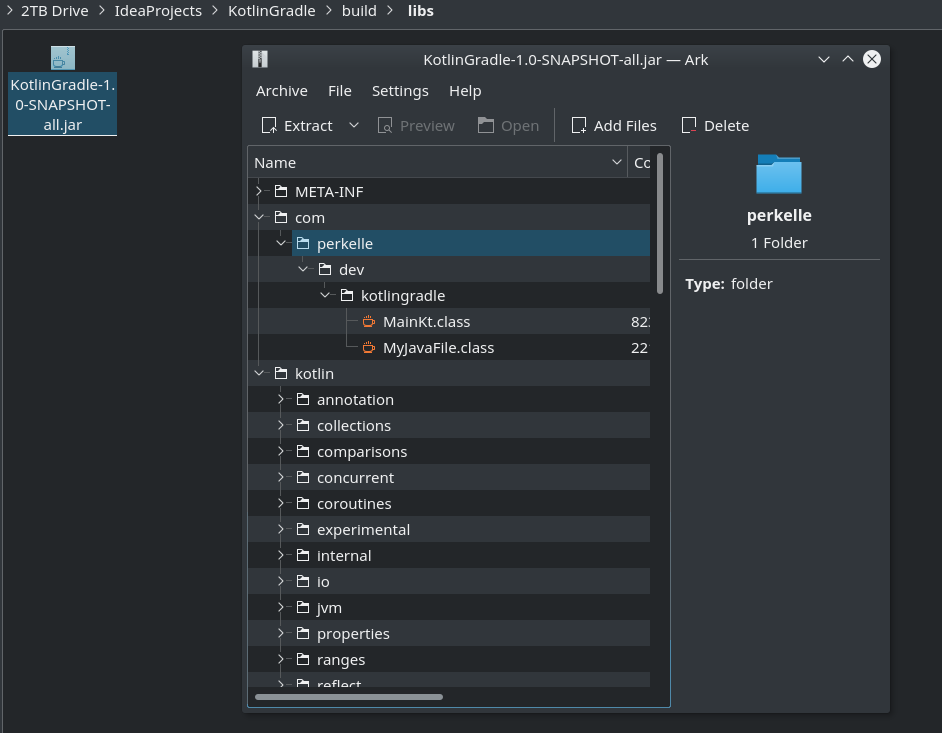Click the perkelle folder icon in the preview panel
Screen dimensions: 942x733
[x=779, y=173]
